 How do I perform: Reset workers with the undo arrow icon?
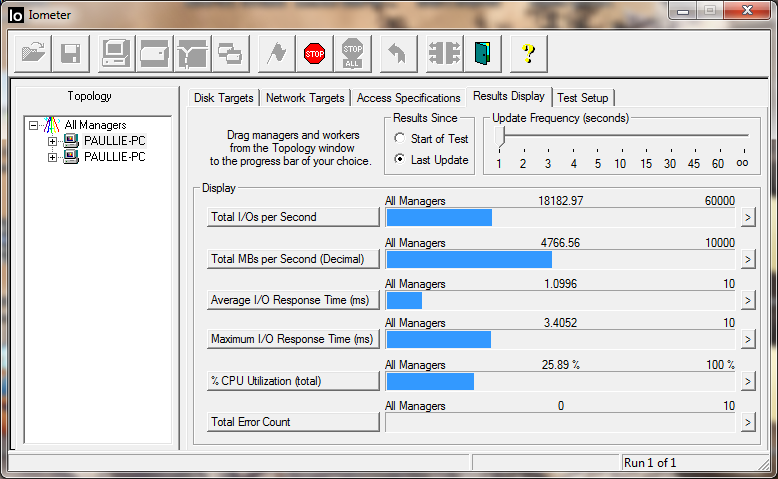point(398,53)
